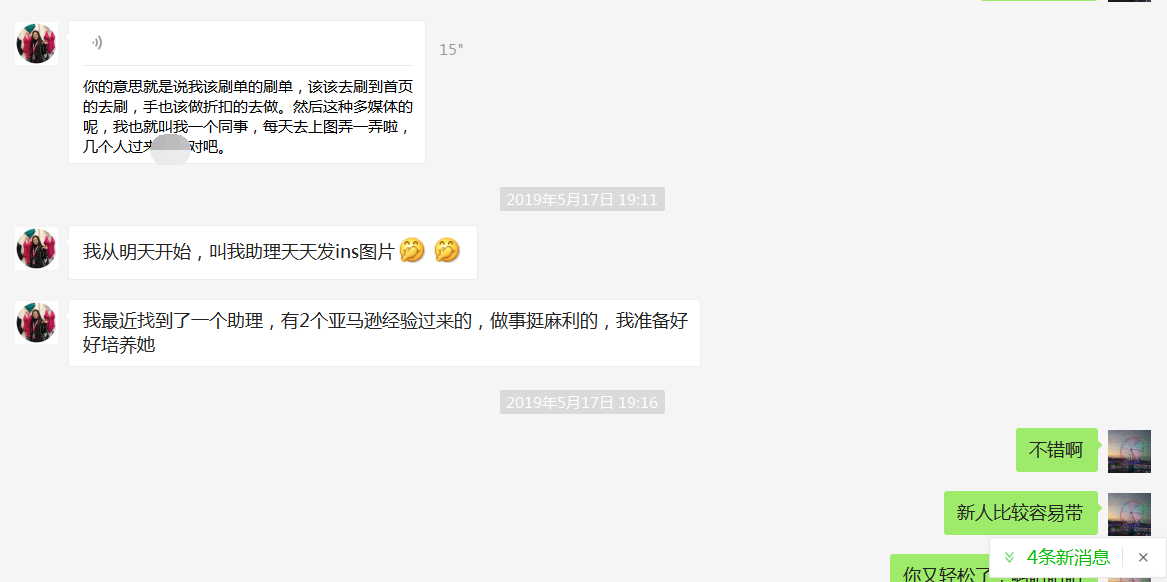
Task: Dismiss the 4条新消息 notification with X
Action: point(1143,557)
